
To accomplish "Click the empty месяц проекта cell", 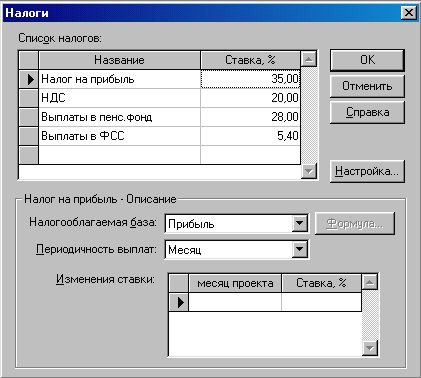I will pos(235,302).
